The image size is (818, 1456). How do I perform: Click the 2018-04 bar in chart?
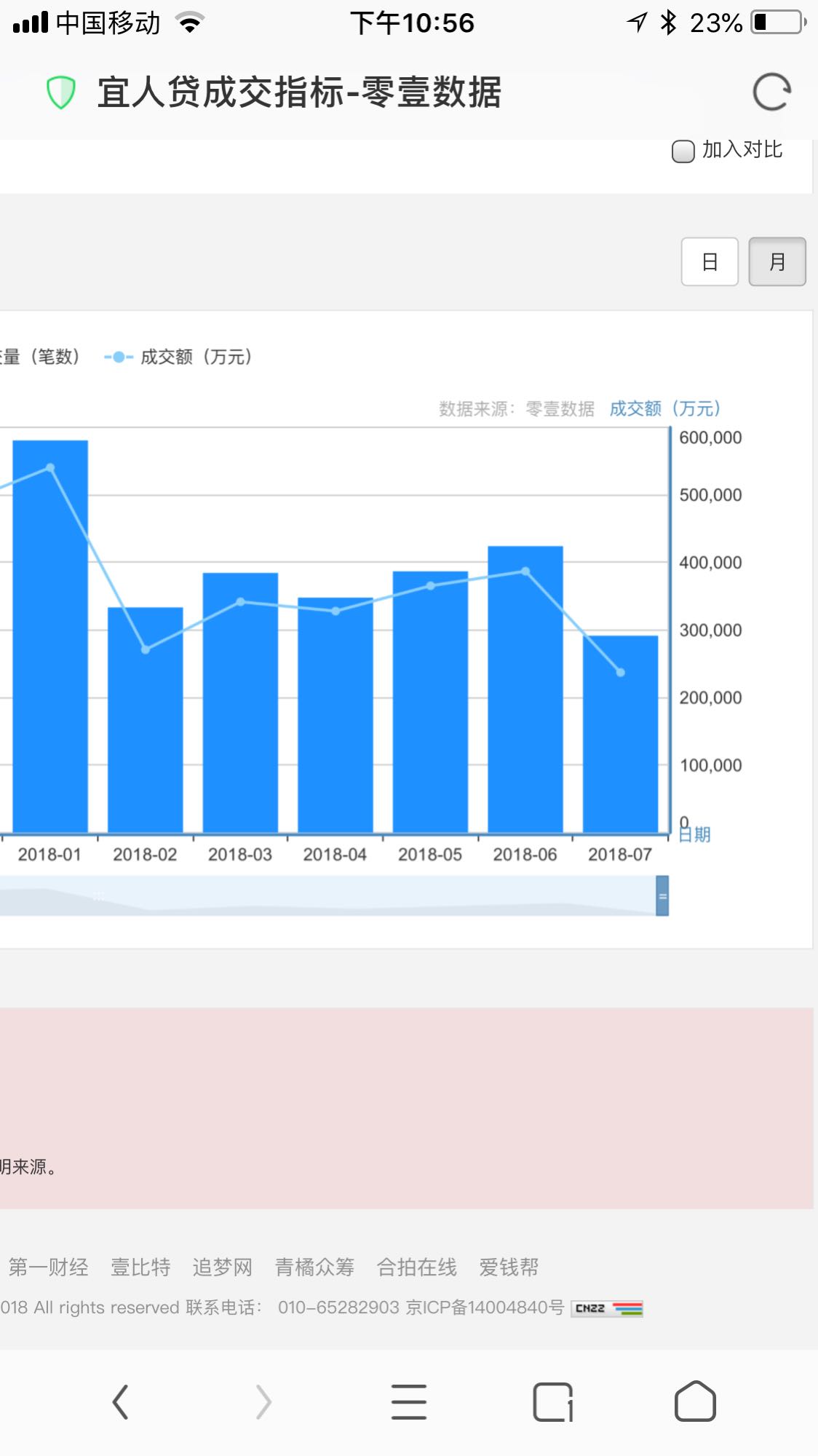pyautogui.click(x=335, y=715)
